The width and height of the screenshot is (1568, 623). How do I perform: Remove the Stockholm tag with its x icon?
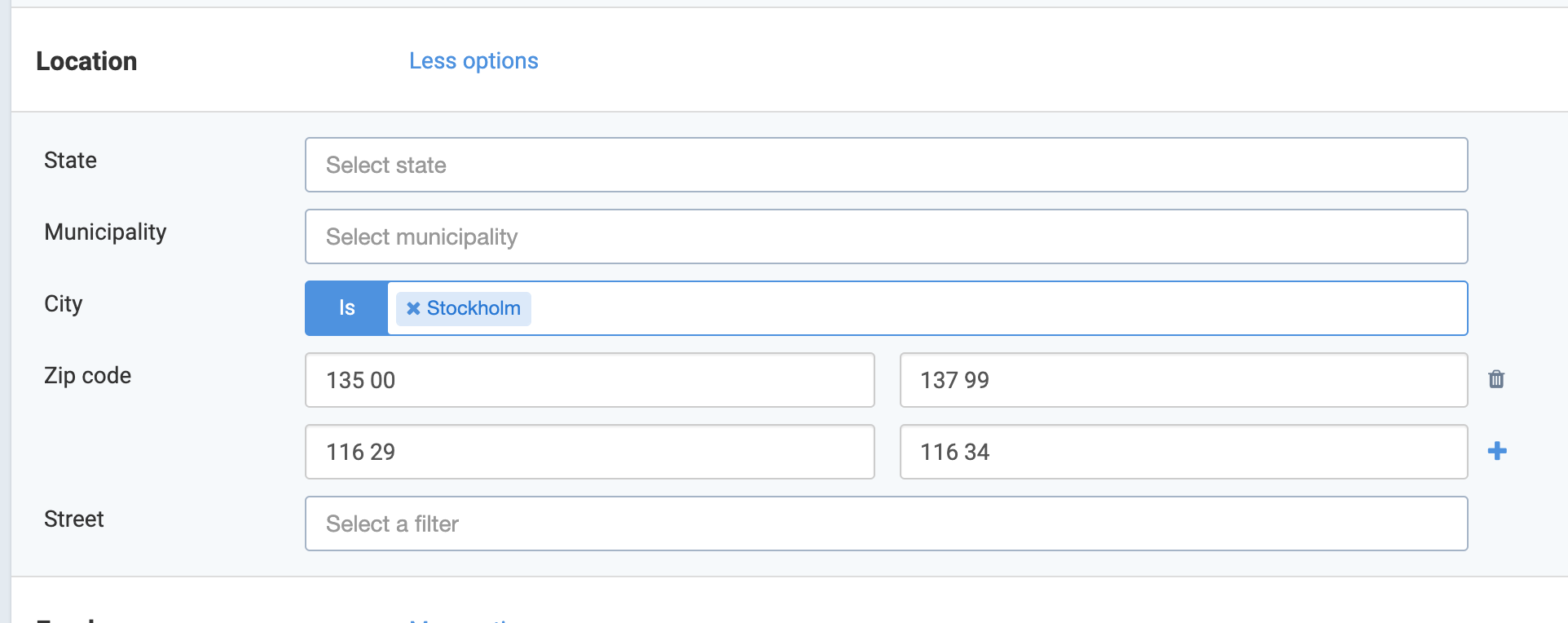point(413,308)
